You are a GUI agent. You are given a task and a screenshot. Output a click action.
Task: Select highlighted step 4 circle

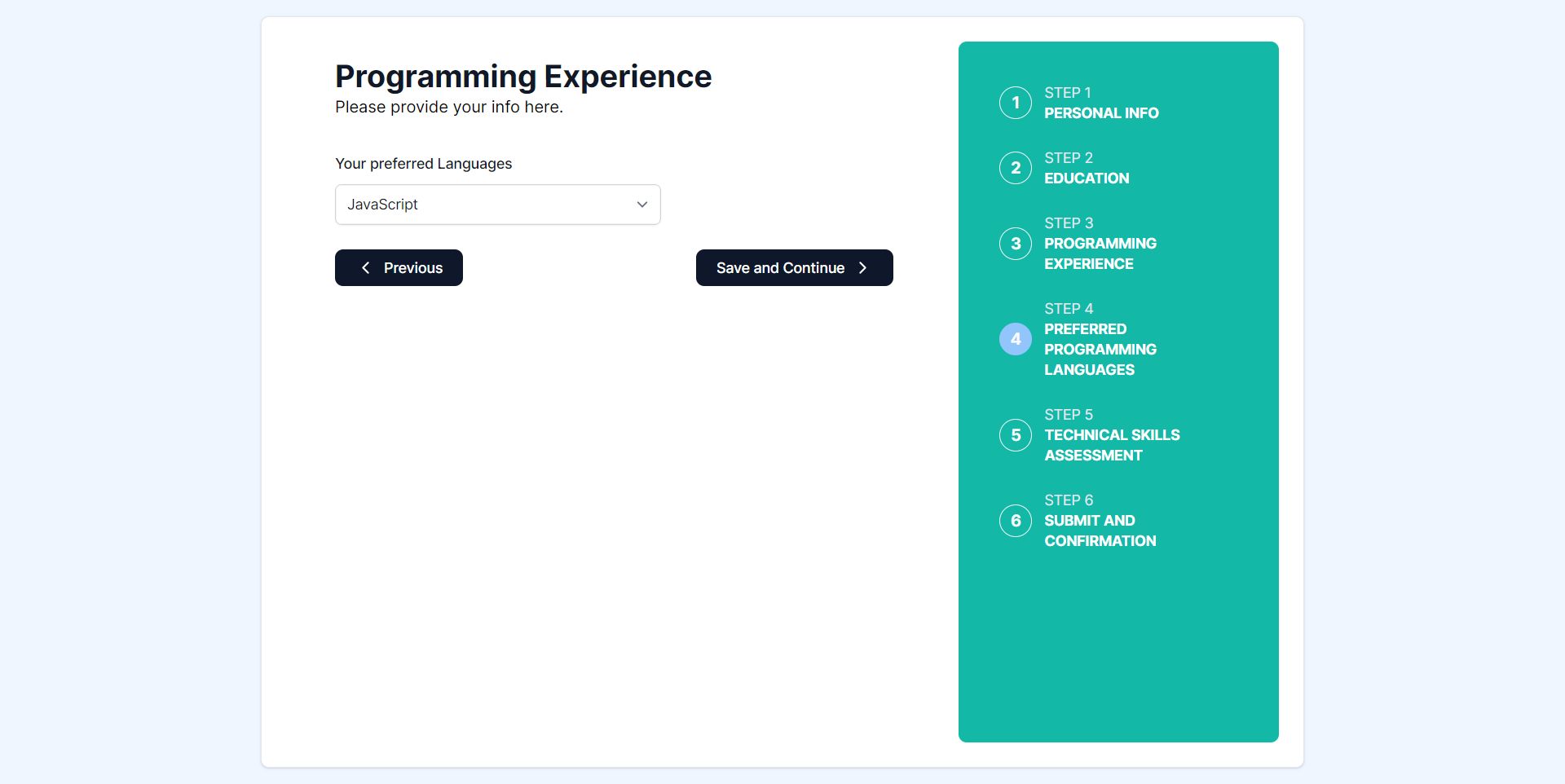coord(1016,339)
